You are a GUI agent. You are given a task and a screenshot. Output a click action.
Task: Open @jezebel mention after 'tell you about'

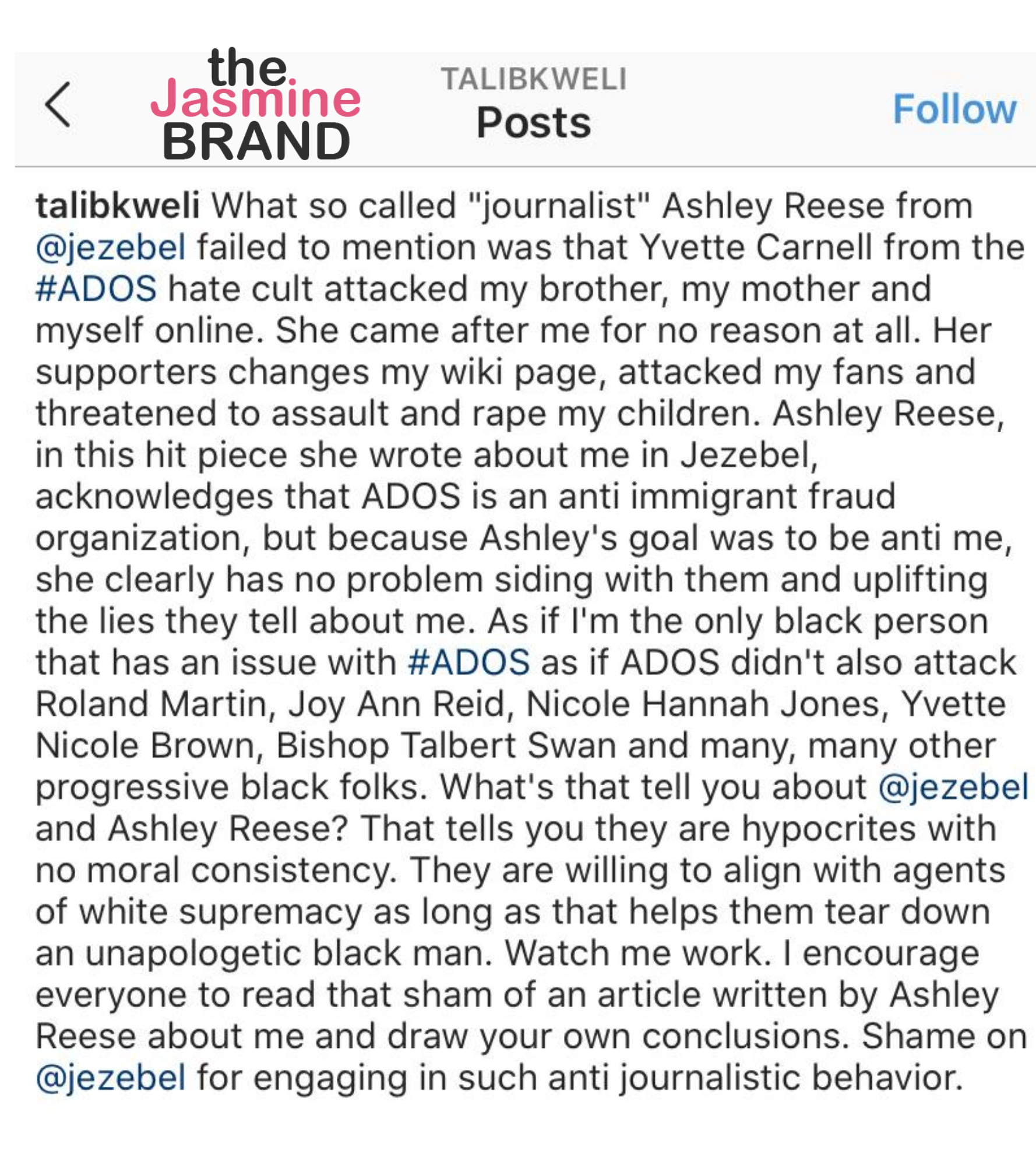[x=953, y=788]
